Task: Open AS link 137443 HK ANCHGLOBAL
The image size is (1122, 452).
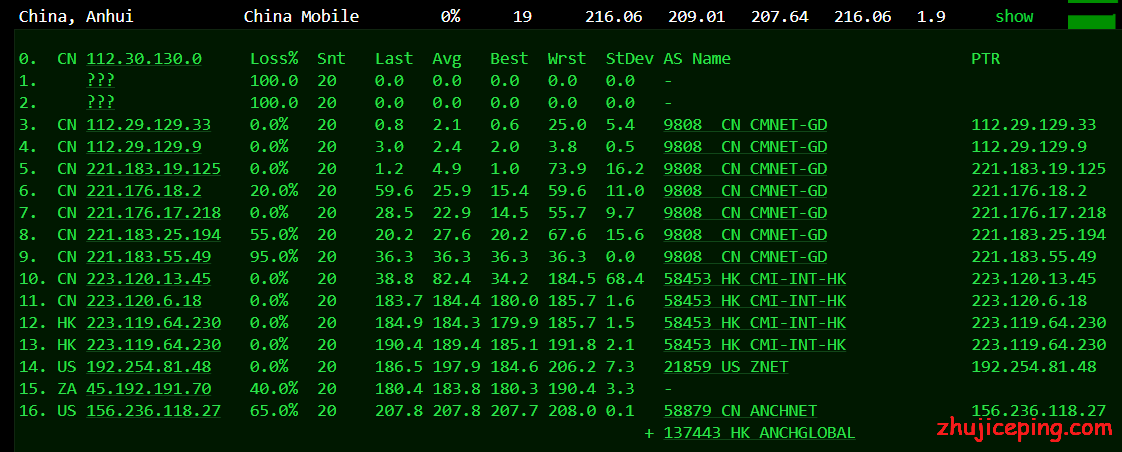Action: (759, 433)
